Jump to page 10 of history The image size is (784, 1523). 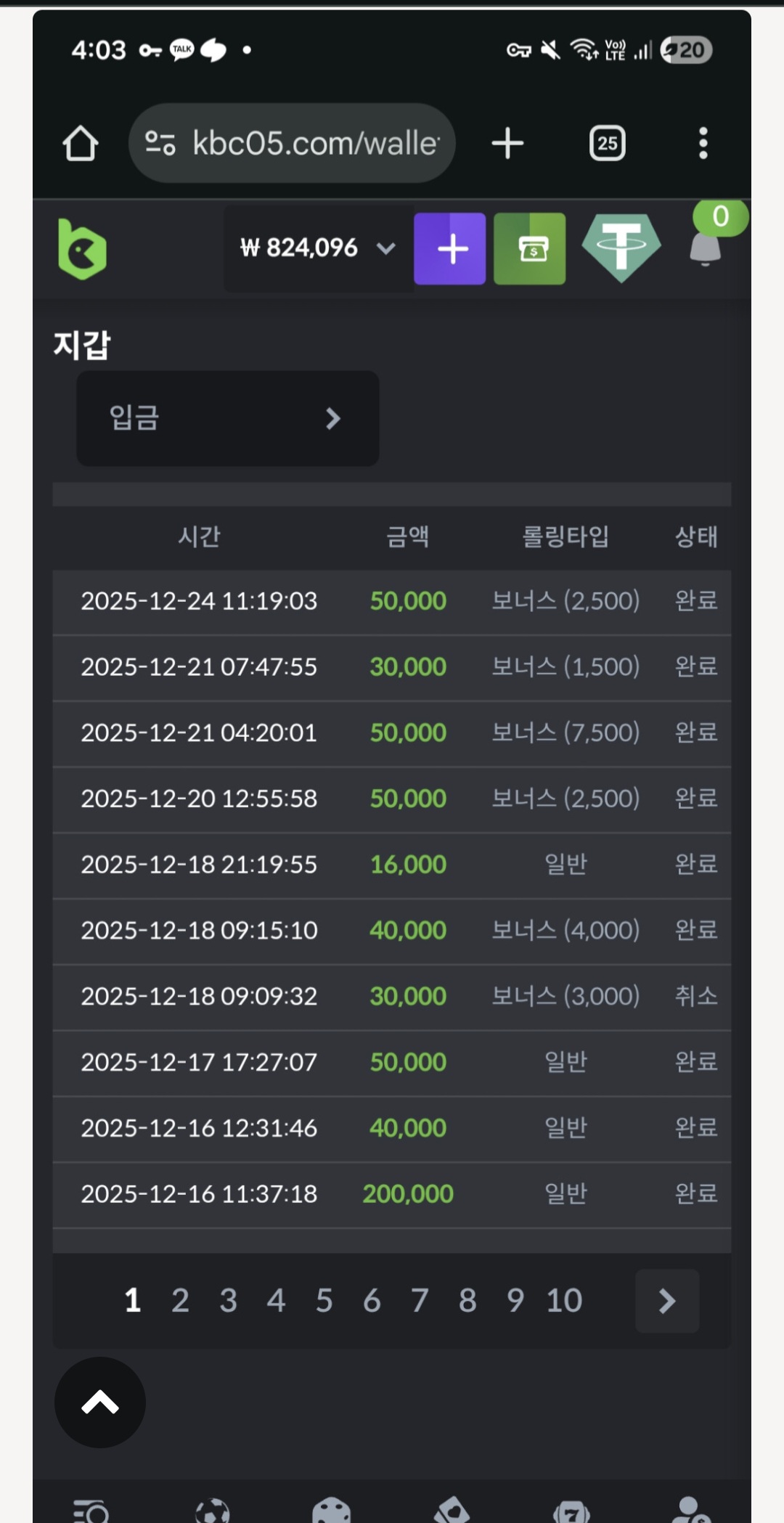pyautogui.click(x=564, y=1301)
